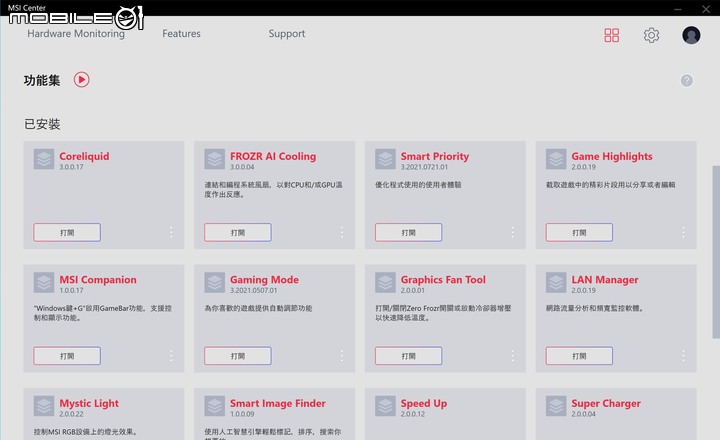Image resolution: width=720 pixels, height=440 pixels.
Task: Open Game Highlights via 打開 button
Action: [x=579, y=232]
